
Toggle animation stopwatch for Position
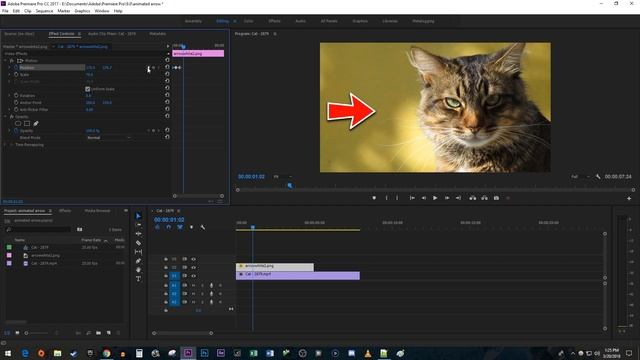(16, 67)
